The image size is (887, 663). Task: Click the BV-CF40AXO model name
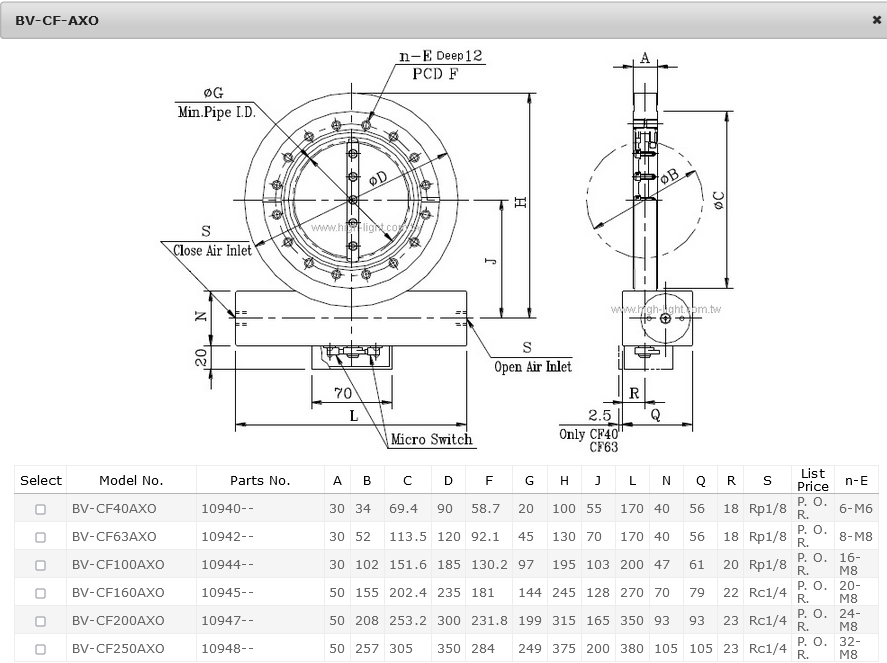[114, 509]
